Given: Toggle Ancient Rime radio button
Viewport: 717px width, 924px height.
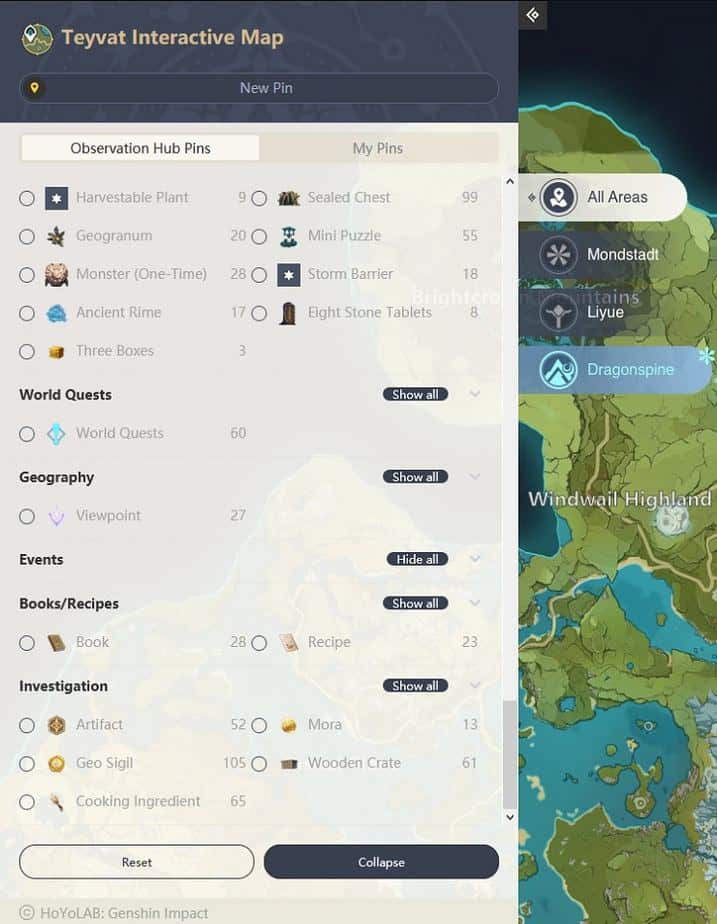Looking at the screenshot, I should (x=27, y=313).
